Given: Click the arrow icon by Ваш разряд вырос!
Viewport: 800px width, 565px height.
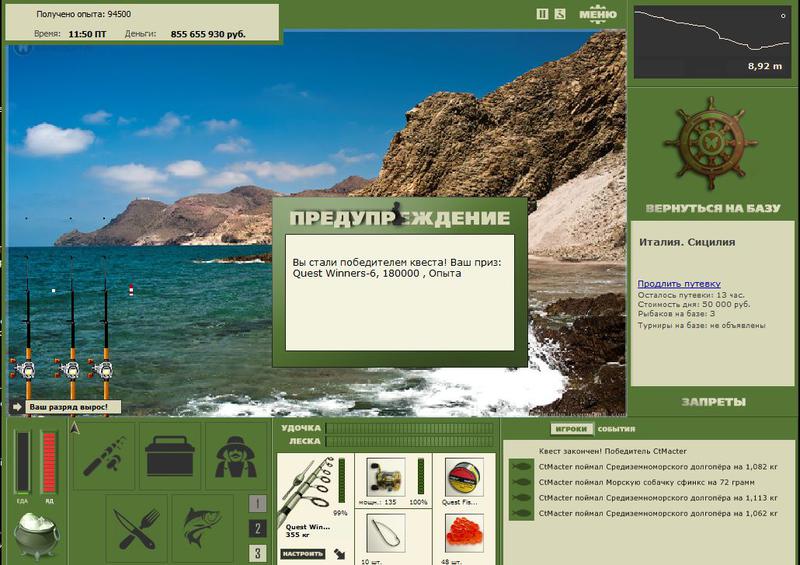Looking at the screenshot, I should [17, 407].
